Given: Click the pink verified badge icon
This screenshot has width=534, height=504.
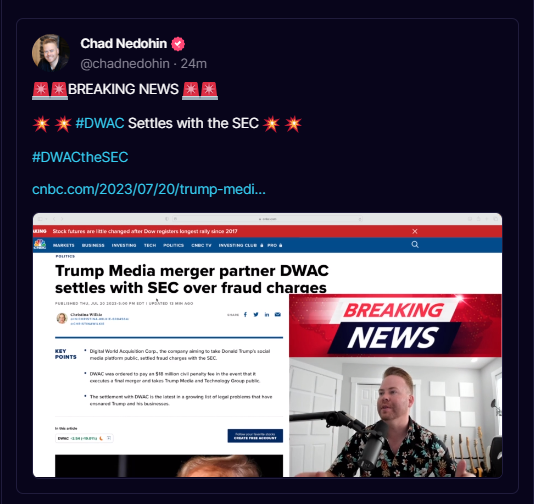Looking at the screenshot, I should pos(178,44).
